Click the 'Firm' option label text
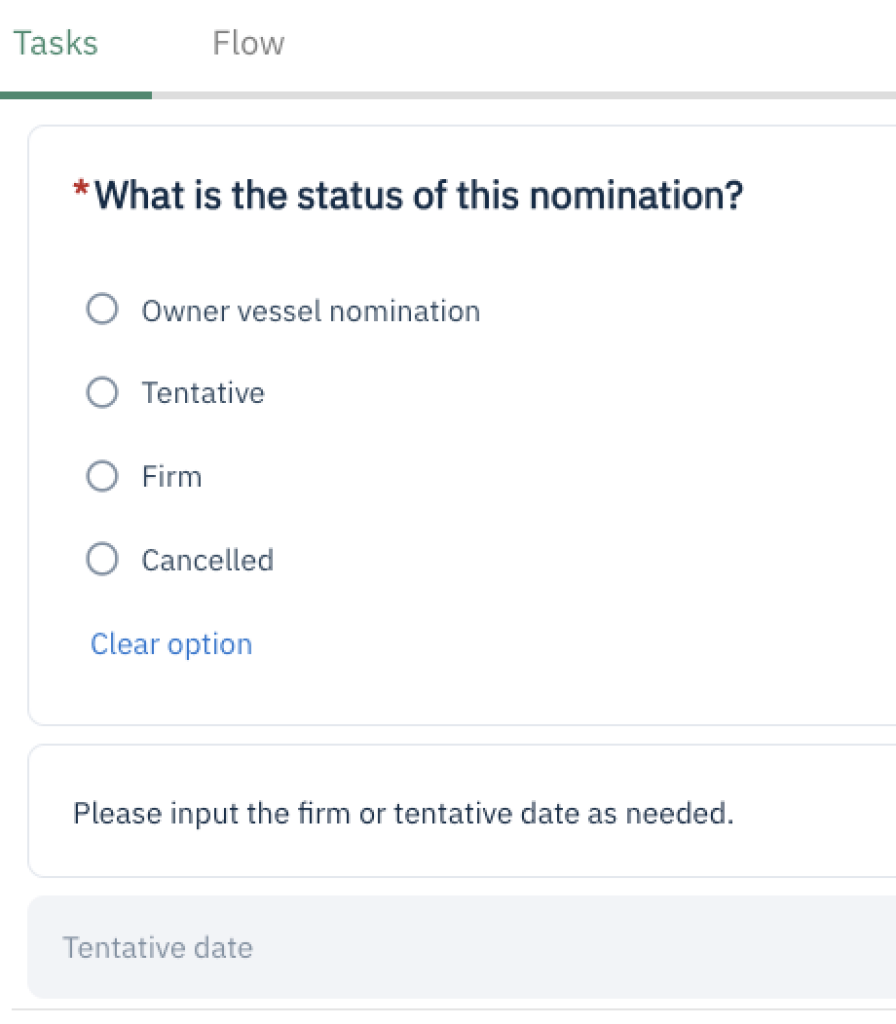This screenshot has width=896, height=1024. pyautogui.click(x=172, y=477)
